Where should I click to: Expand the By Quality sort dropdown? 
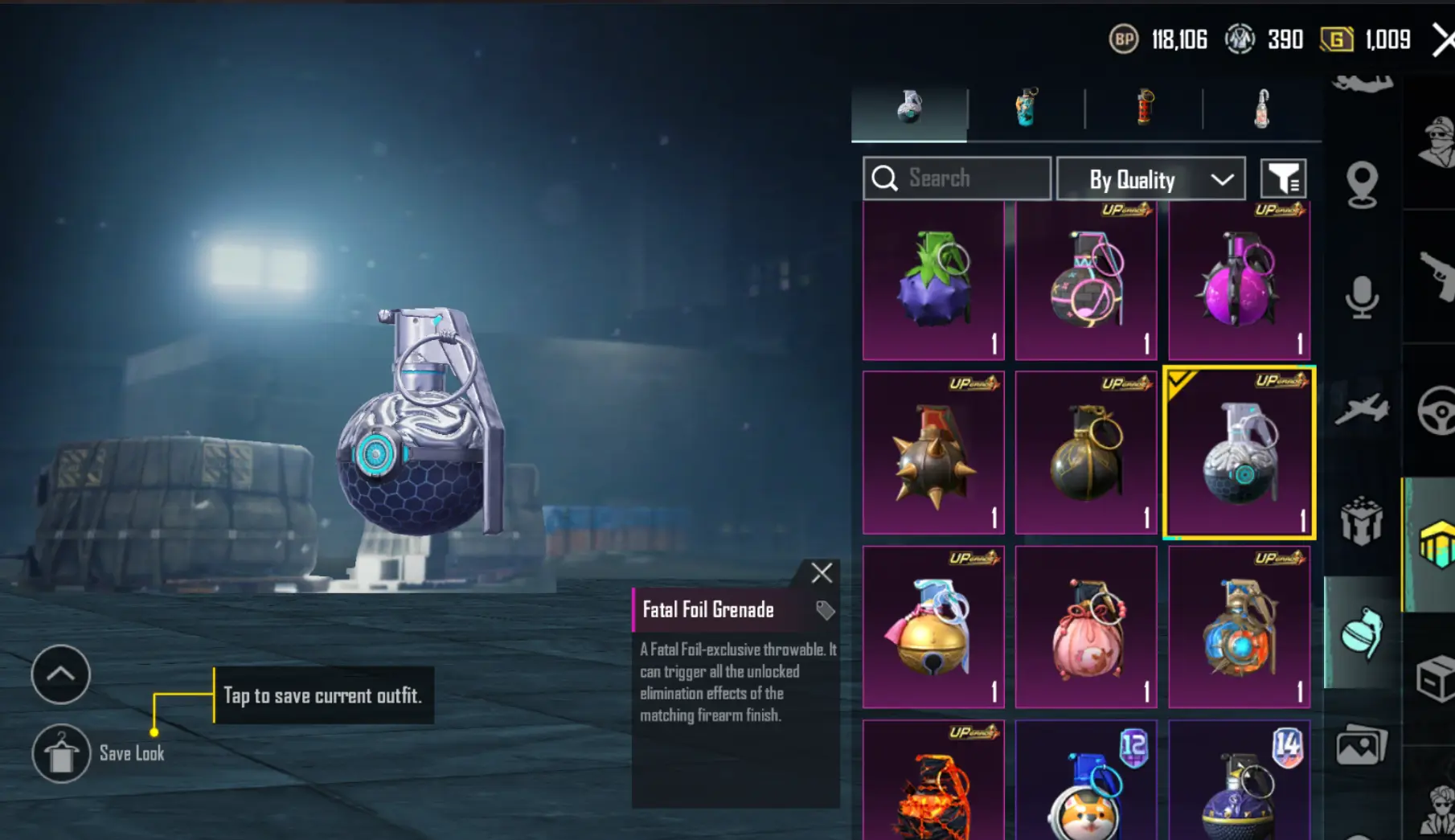[1150, 179]
